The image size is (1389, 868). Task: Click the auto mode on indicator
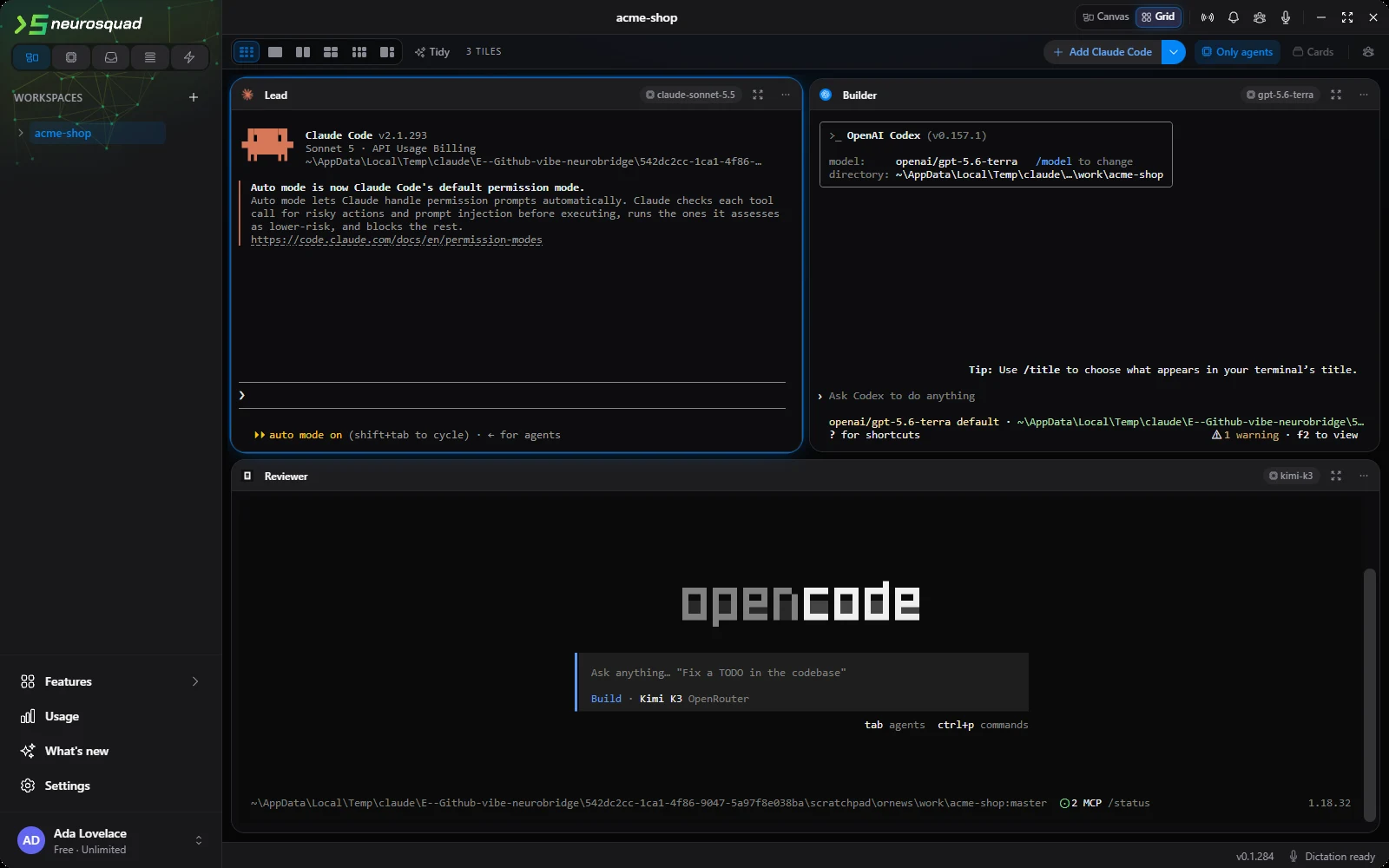pos(298,435)
